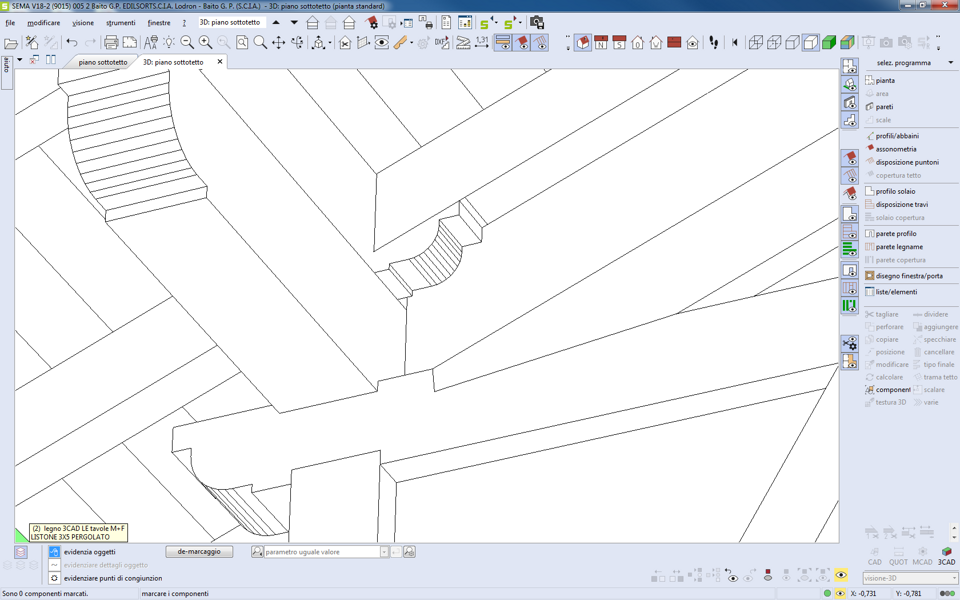
Task: Click the 'de-marcaggio' button
Action: (x=199, y=552)
